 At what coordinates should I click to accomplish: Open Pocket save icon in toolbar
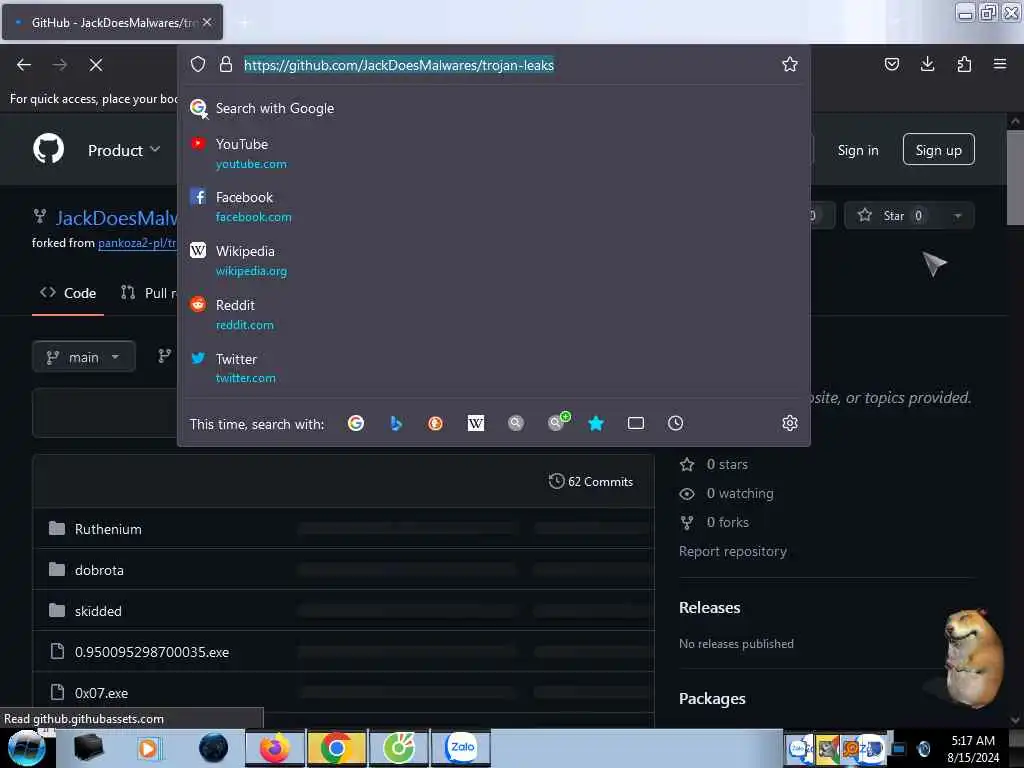click(891, 64)
